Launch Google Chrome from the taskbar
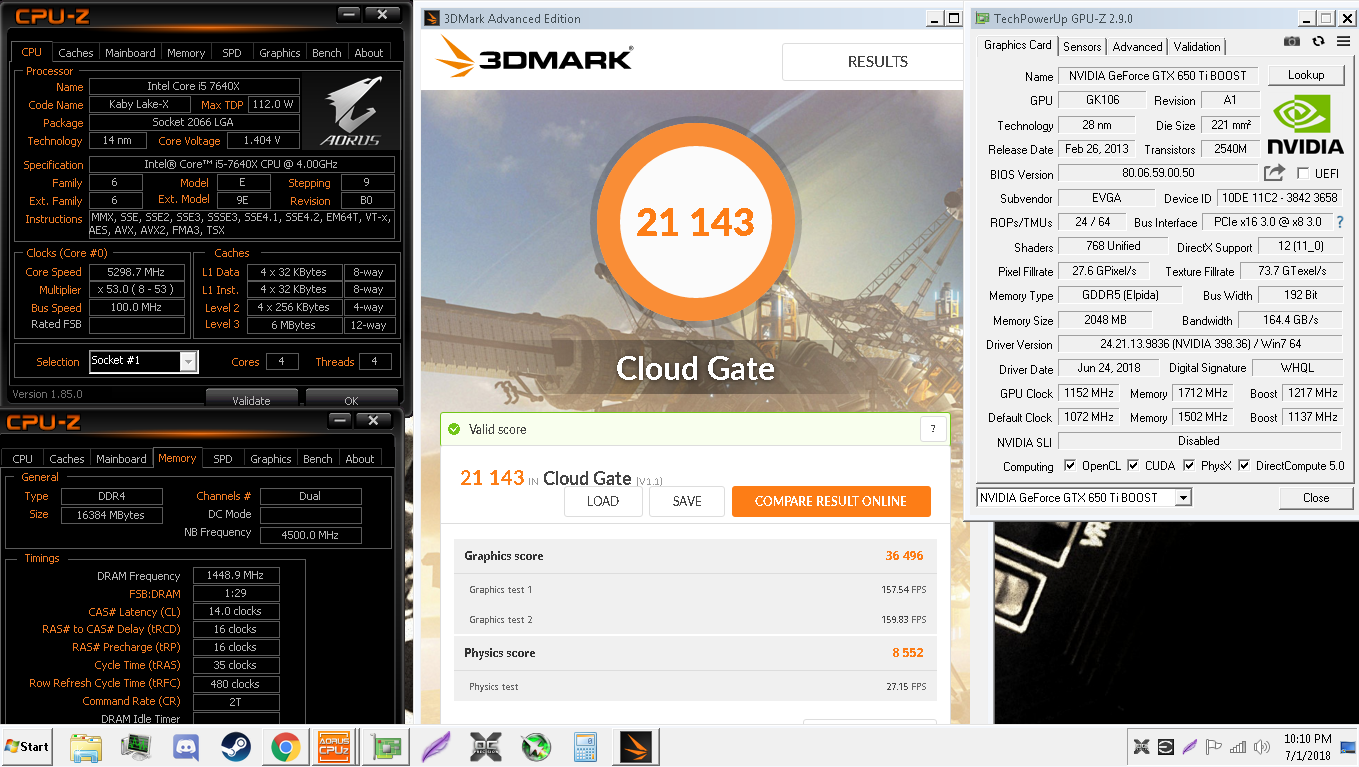 click(x=285, y=746)
